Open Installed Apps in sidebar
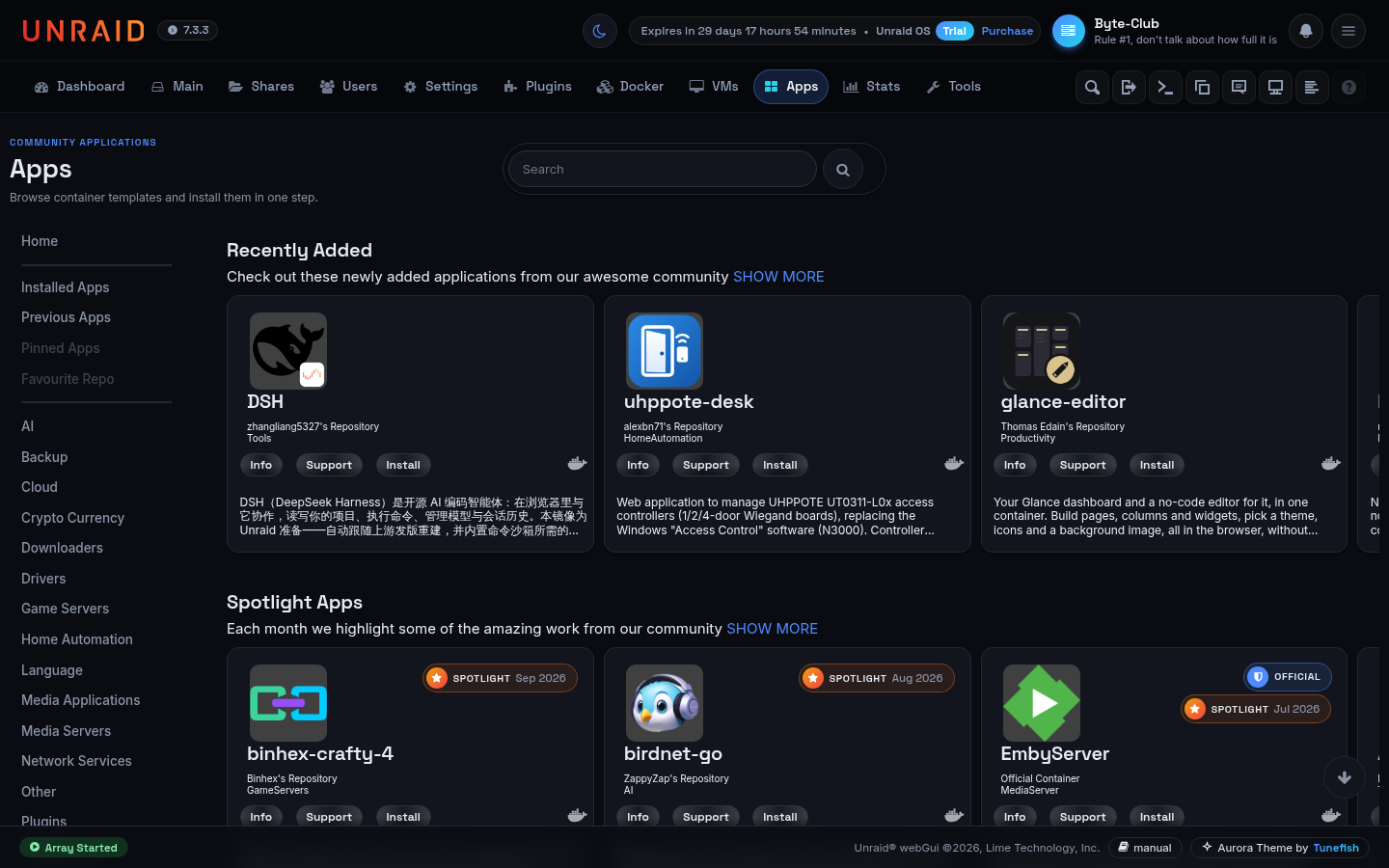The width and height of the screenshot is (1389, 868). (x=65, y=287)
